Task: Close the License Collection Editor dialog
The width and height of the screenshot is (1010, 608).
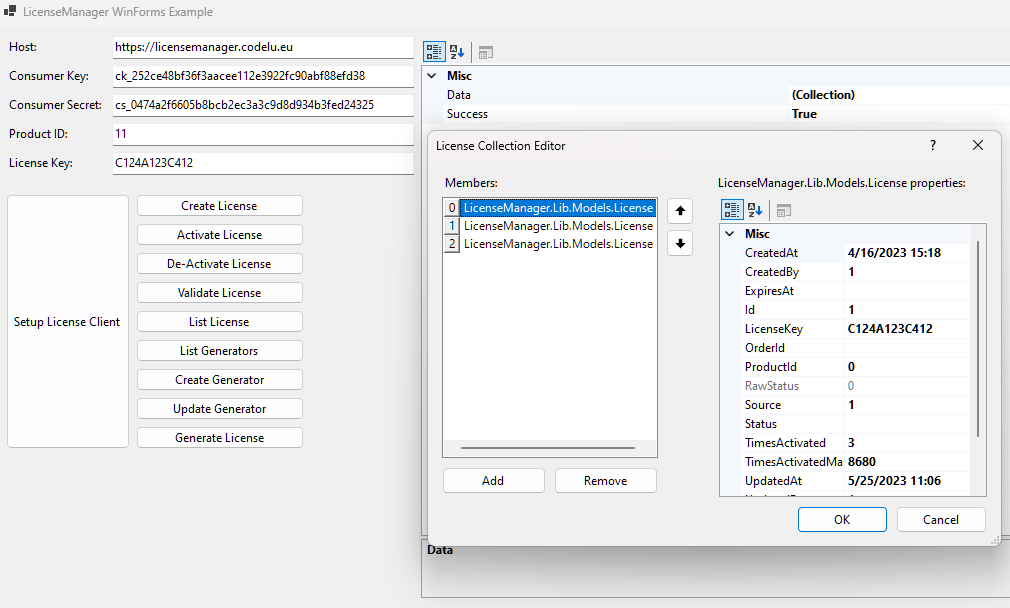Action: coord(978,146)
